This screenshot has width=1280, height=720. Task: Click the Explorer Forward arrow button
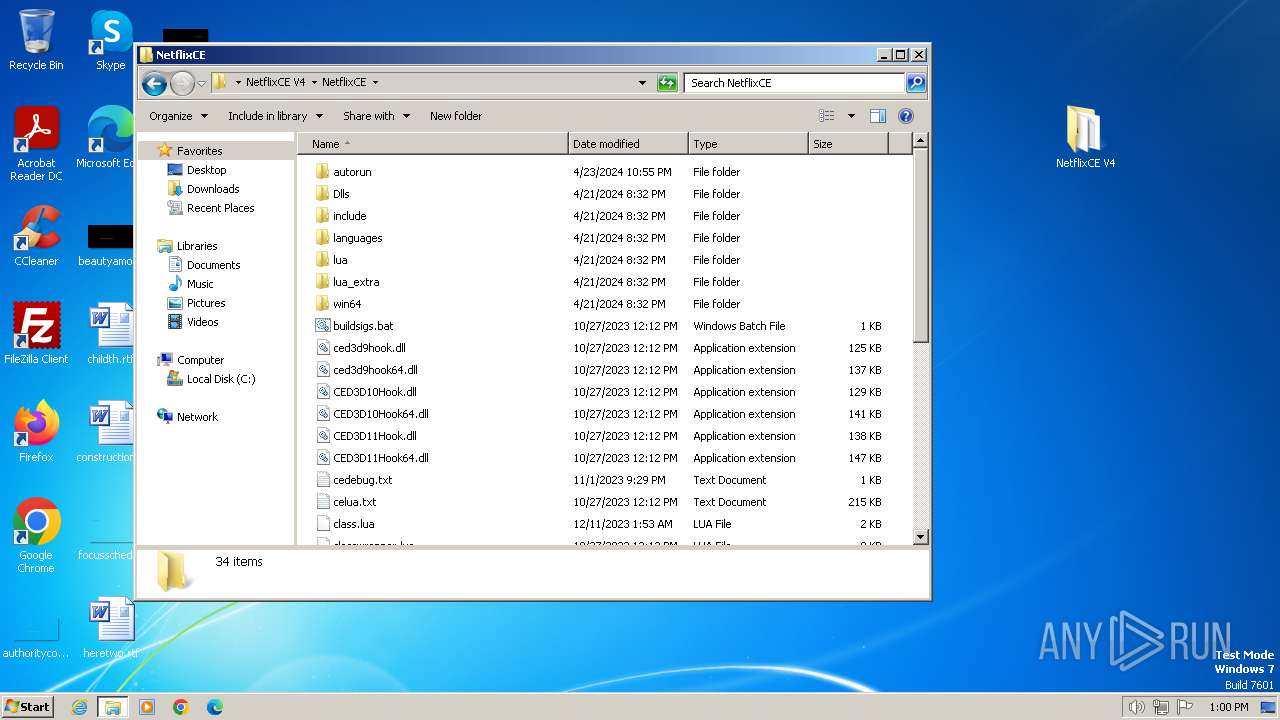[x=182, y=83]
